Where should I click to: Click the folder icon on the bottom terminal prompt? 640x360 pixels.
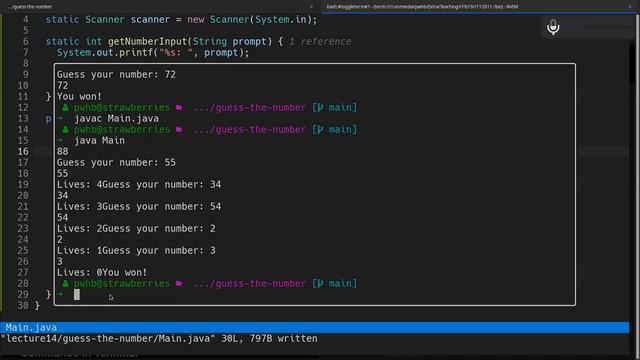pyautogui.click(x=179, y=284)
